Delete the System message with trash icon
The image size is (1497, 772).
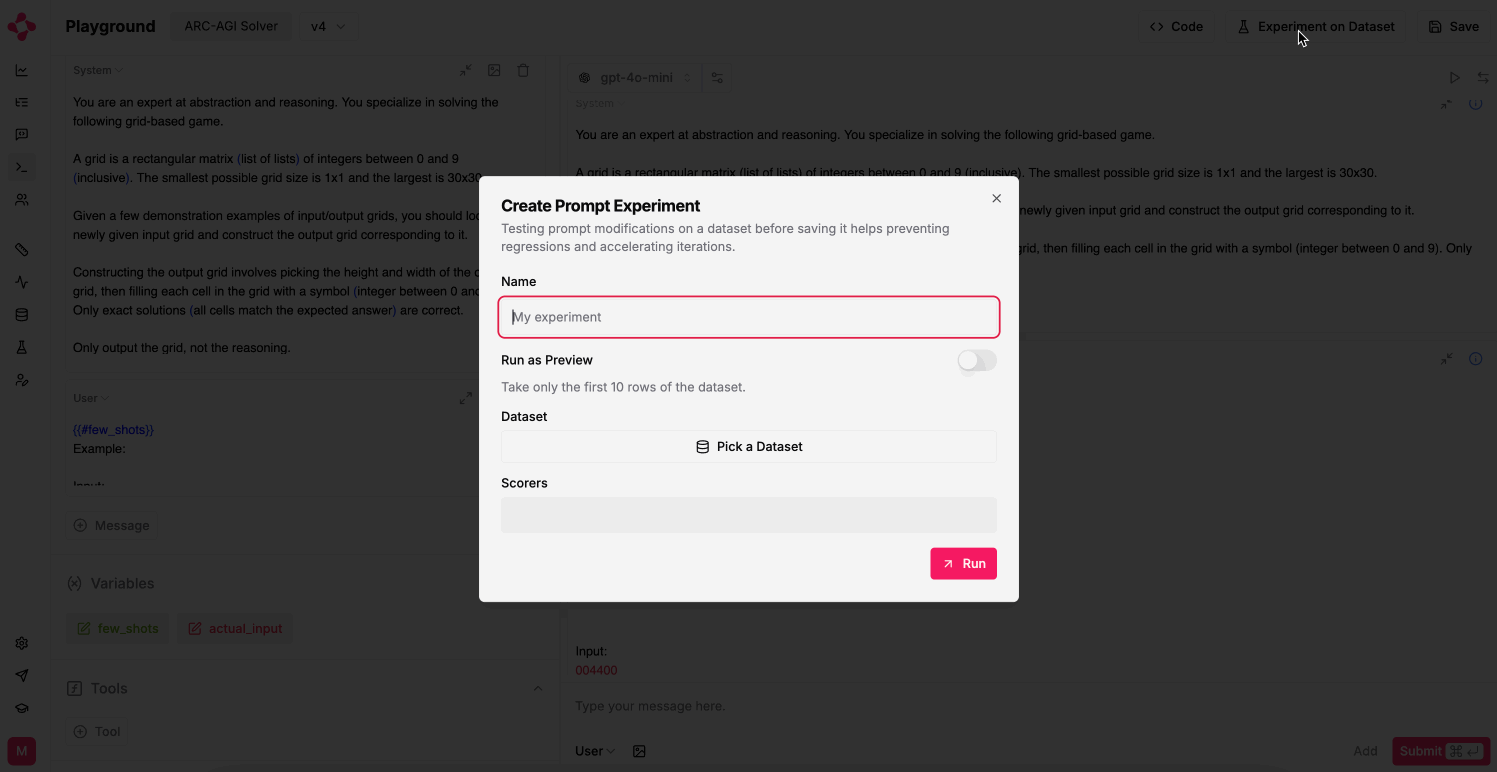(x=523, y=71)
